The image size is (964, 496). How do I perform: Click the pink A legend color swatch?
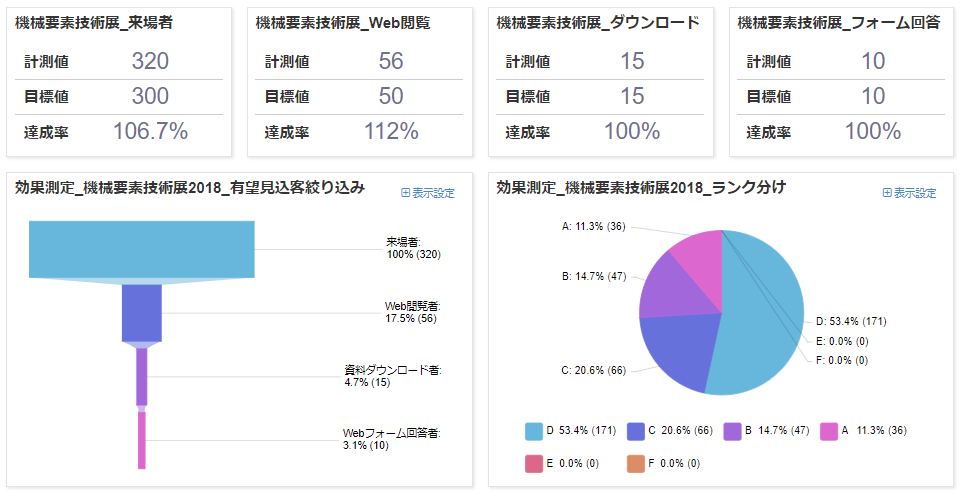coord(828,431)
